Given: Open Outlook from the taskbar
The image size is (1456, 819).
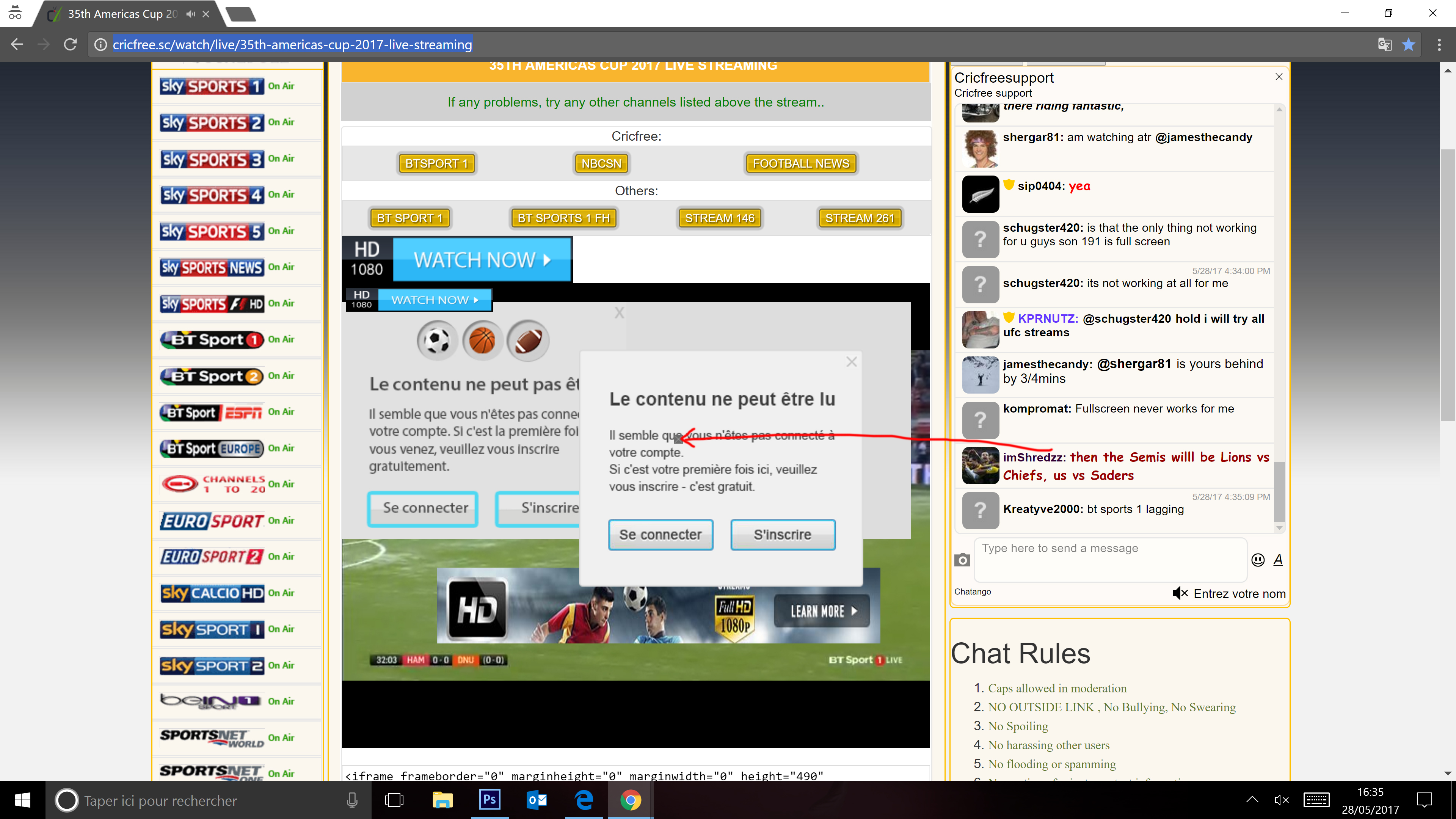Looking at the screenshot, I should (537, 800).
